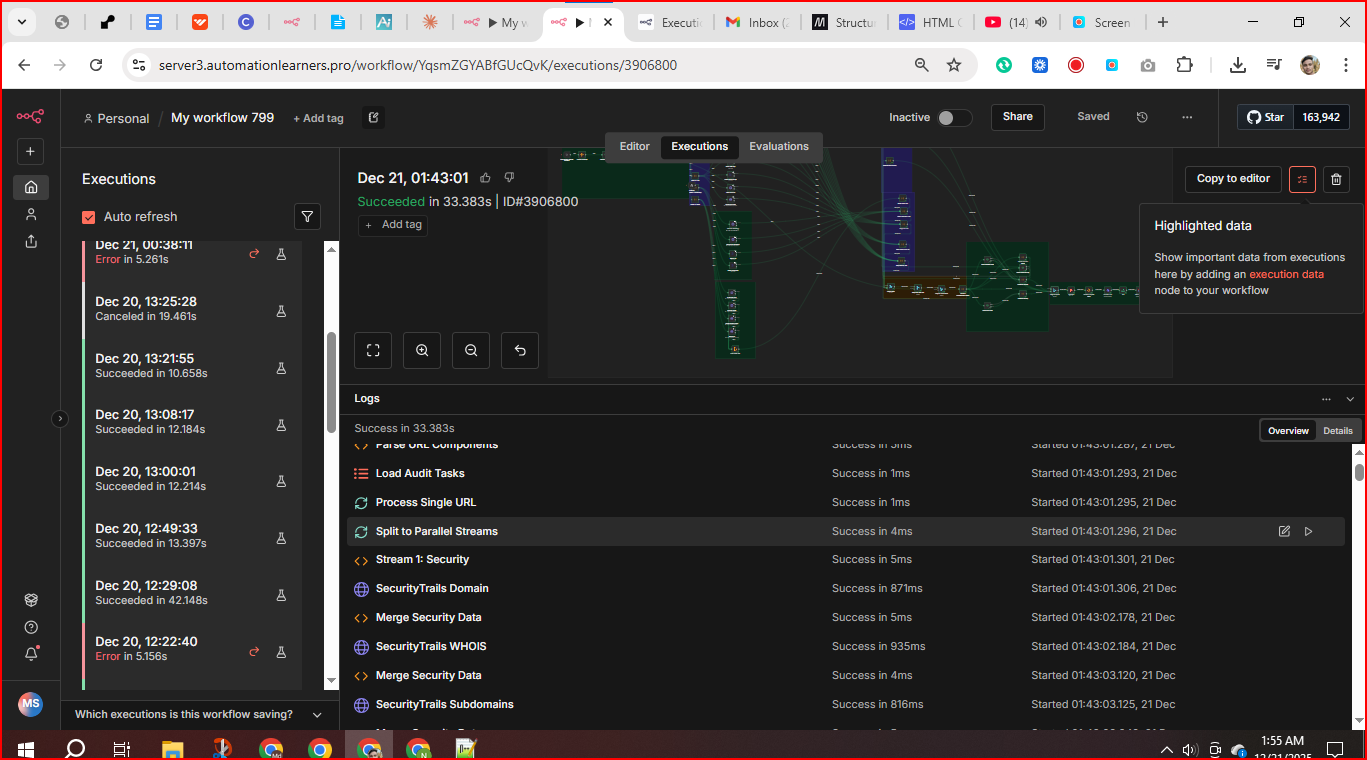Viewport: 1367px width, 760px height.
Task: Expand 'Which executions is this workflow saving?'
Action: pyautogui.click(x=199, y=714)
